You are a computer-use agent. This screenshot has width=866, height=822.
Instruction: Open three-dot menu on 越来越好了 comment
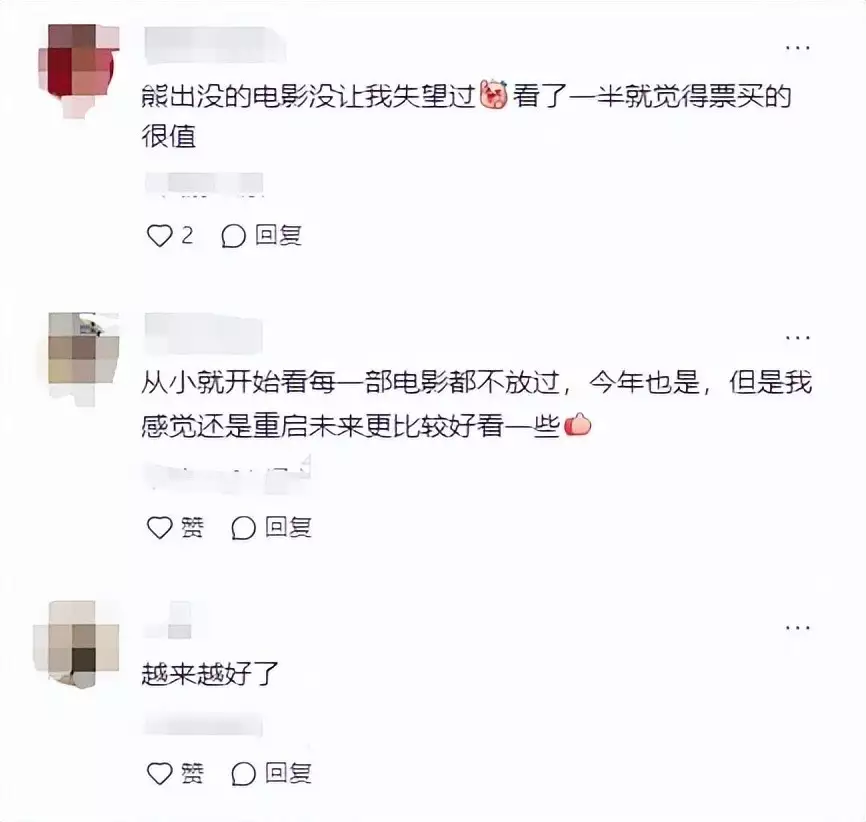(x=798, y=628)
